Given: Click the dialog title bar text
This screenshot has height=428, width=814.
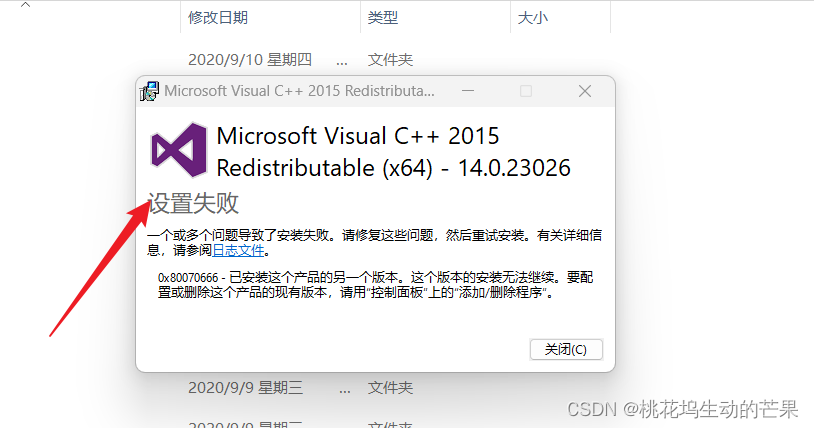Looking at the screenshot, I should click(300, 91).
